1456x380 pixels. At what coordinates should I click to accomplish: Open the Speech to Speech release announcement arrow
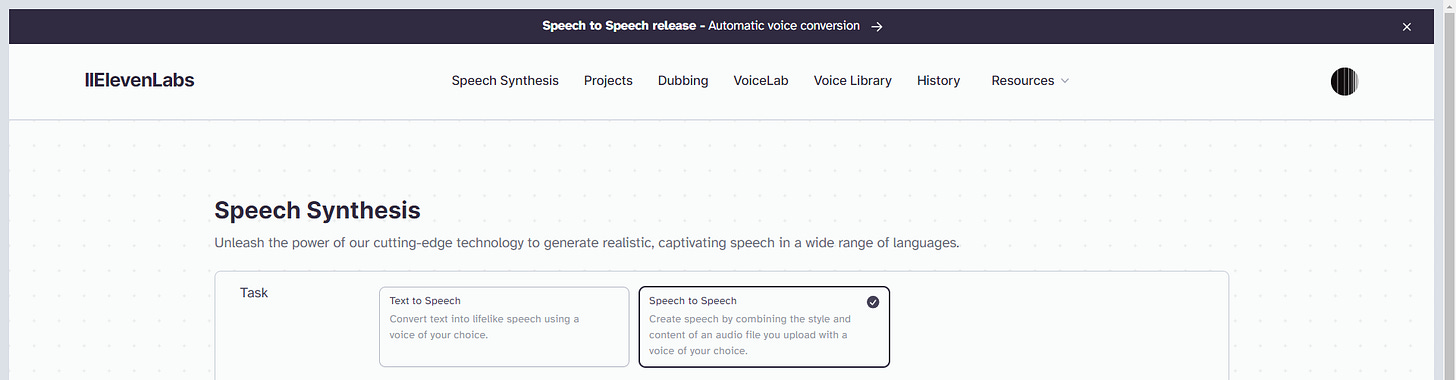[877, 26]
